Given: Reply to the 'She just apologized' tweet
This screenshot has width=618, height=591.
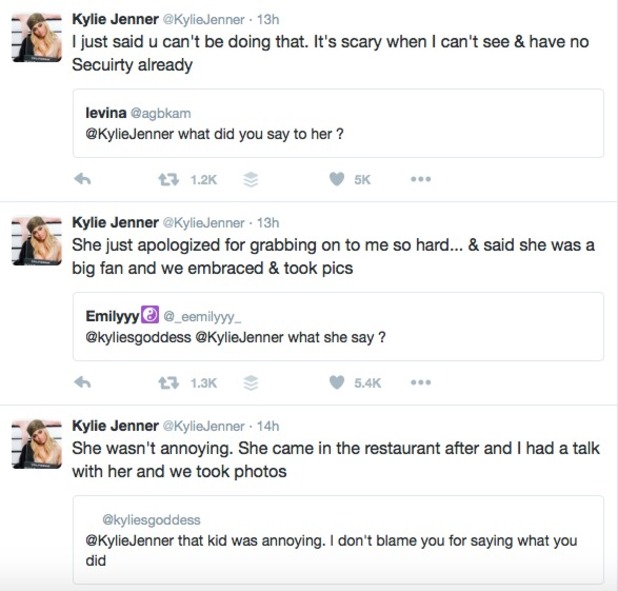Looking at the screenshot, I should (83, 382).
